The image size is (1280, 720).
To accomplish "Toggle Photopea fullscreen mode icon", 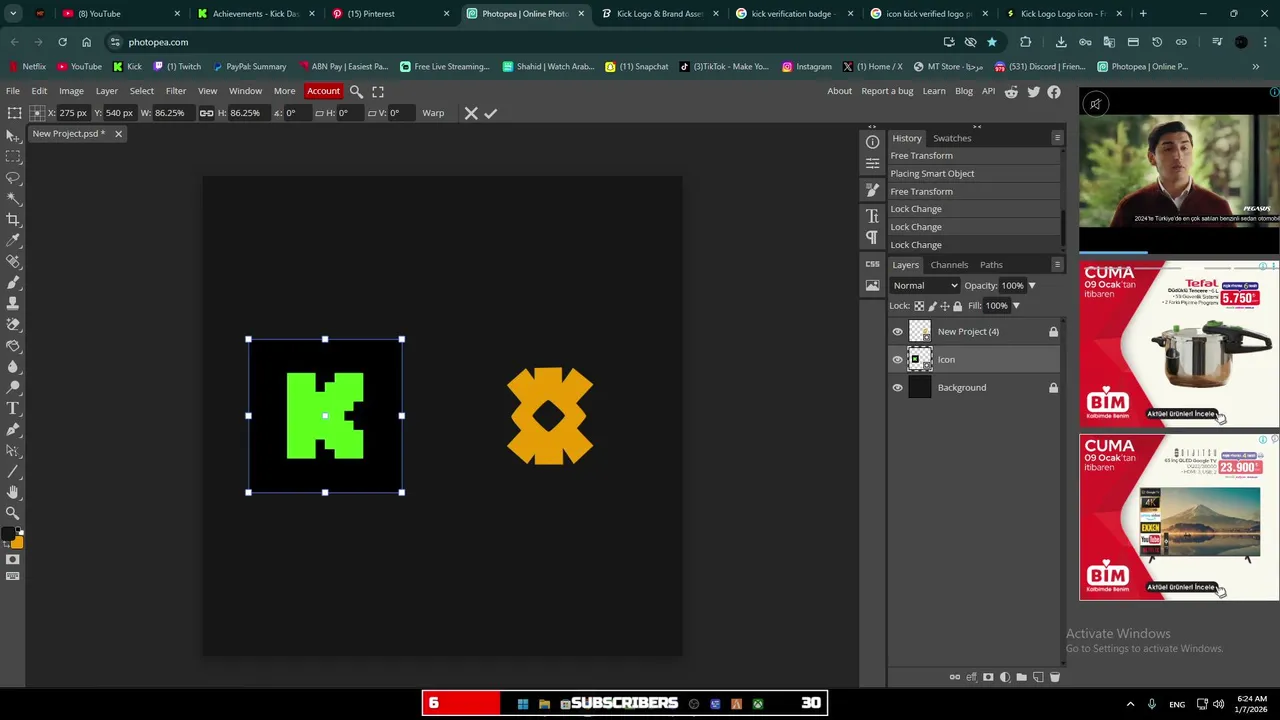I will [378, 91].
